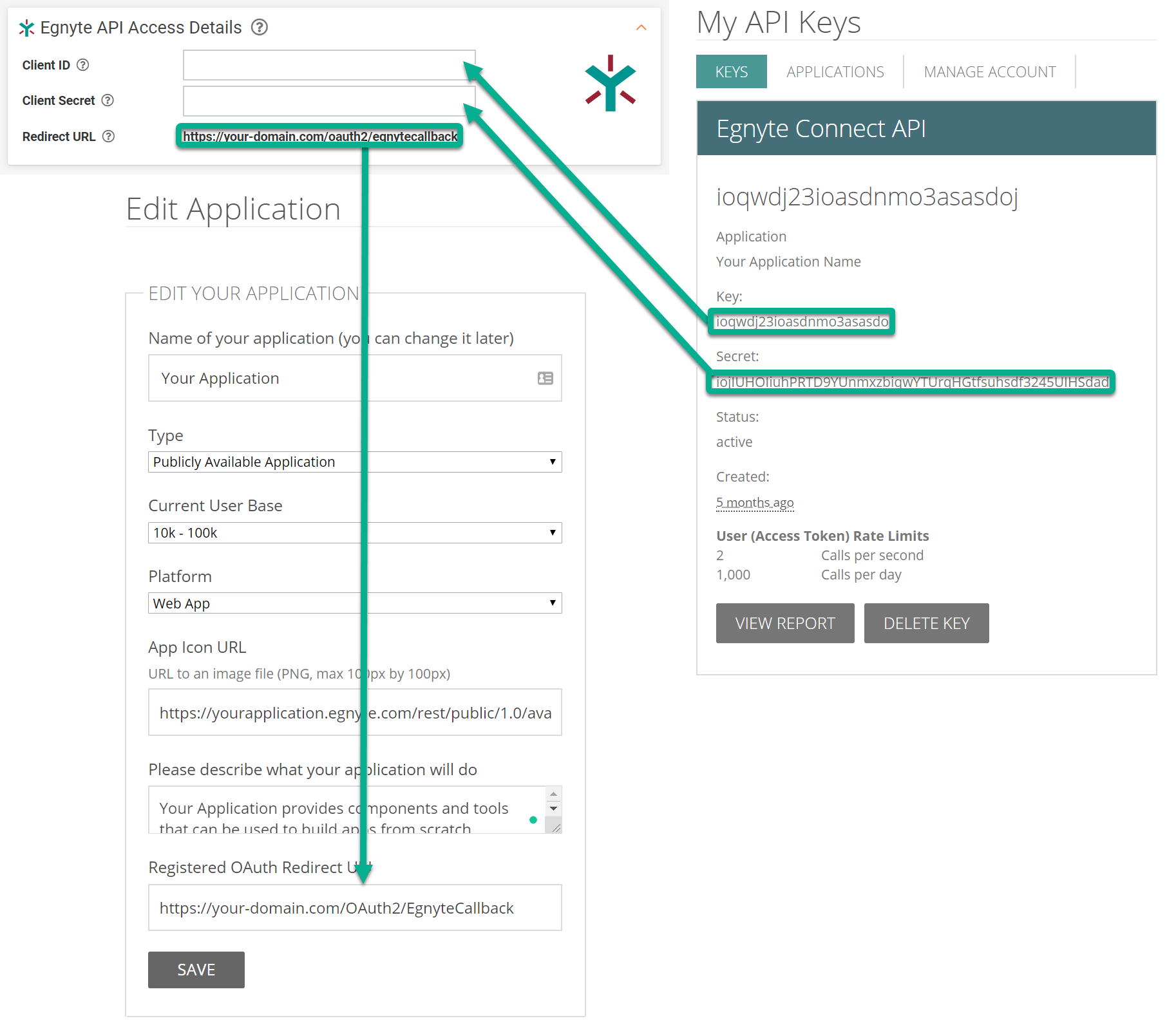Click the App Icon URL input field
The width and height of the screenshot is (1176, 1034).
[x=355, y=712]
